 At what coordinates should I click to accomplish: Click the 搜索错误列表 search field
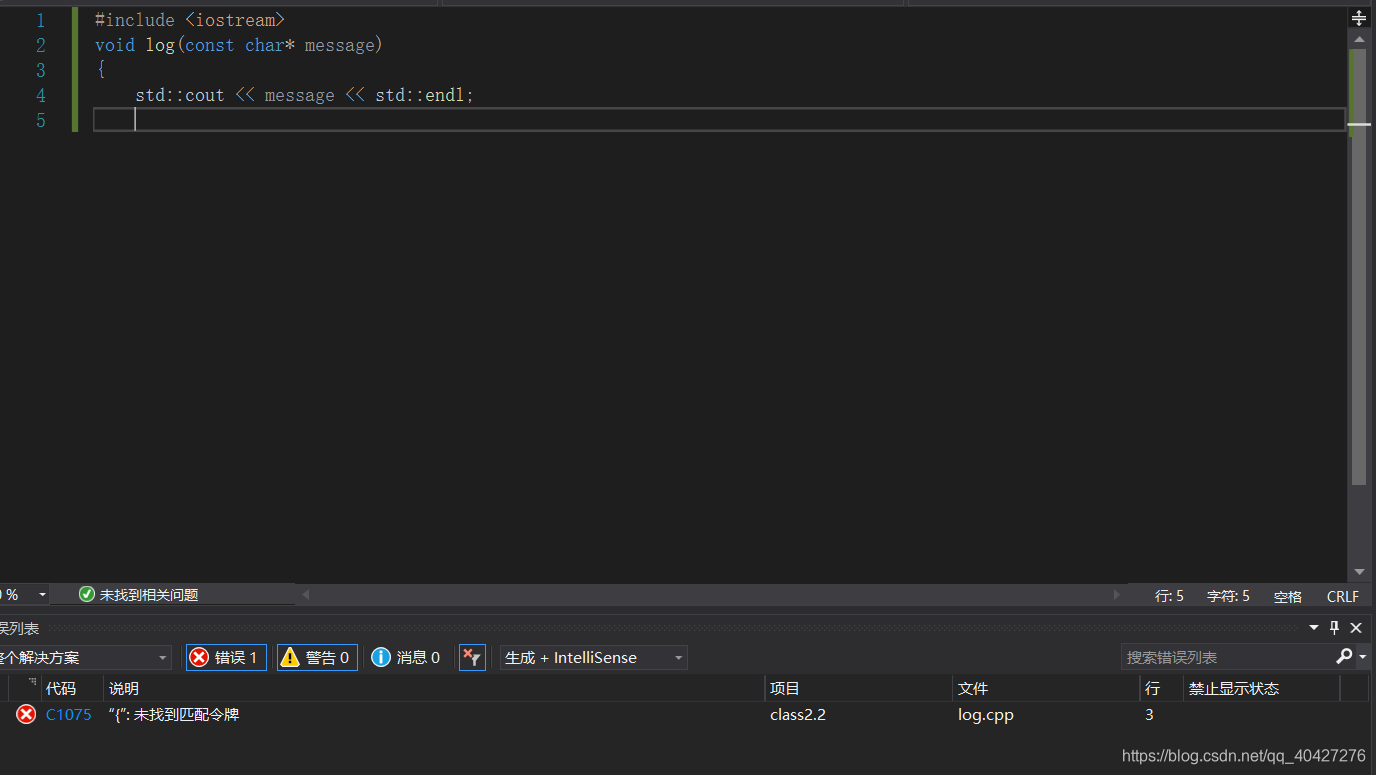[x=1226, y=657]
